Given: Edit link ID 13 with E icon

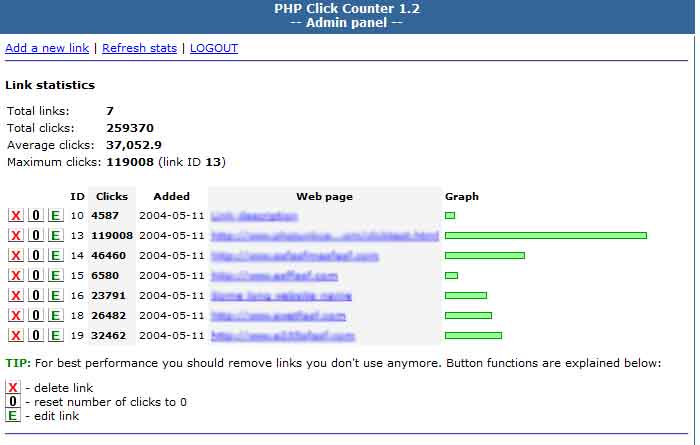Looking at the screenshot, I should point(56,236).
